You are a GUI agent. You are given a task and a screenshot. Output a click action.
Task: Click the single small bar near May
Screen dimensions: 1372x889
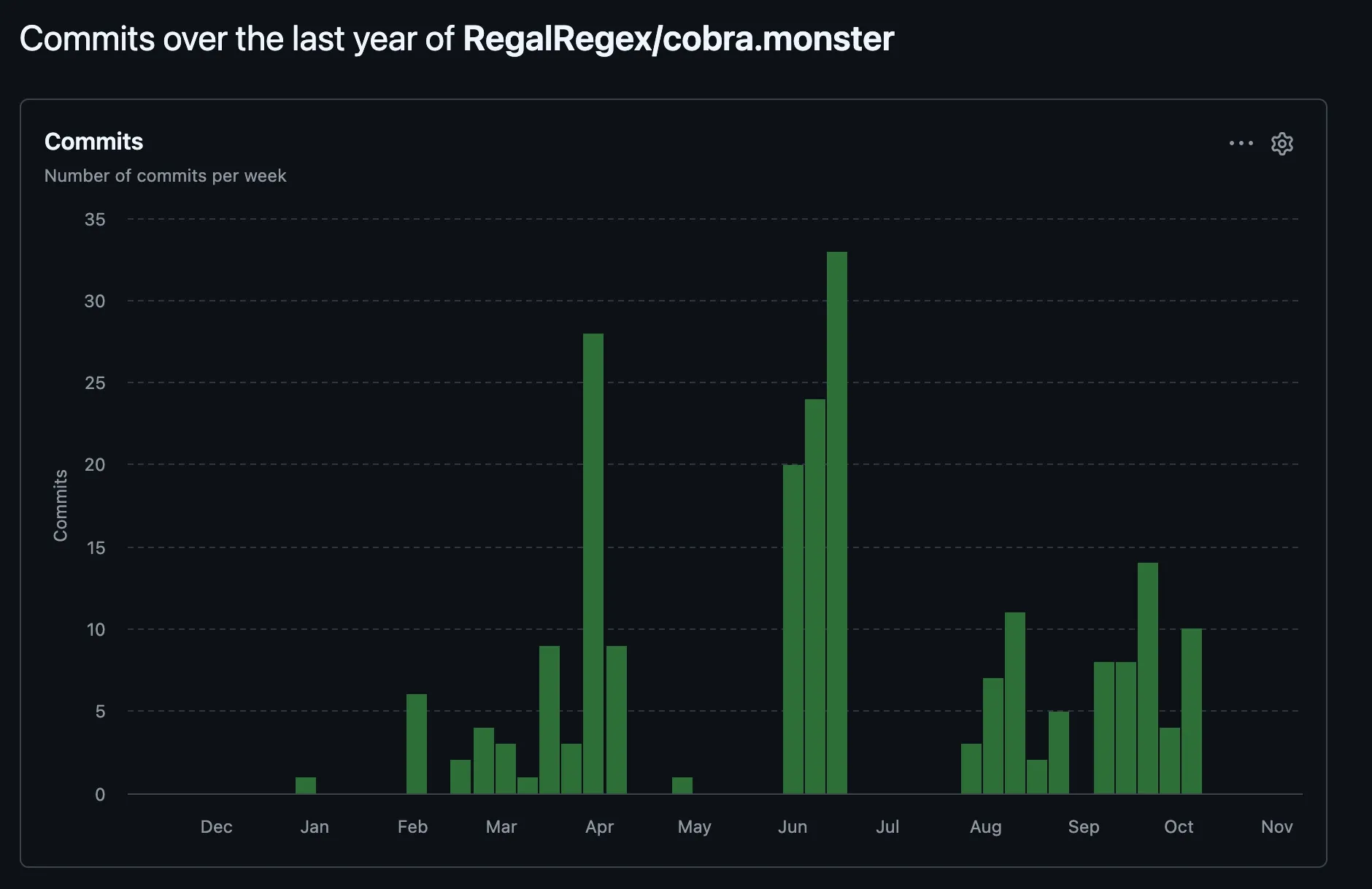[682, 785]
